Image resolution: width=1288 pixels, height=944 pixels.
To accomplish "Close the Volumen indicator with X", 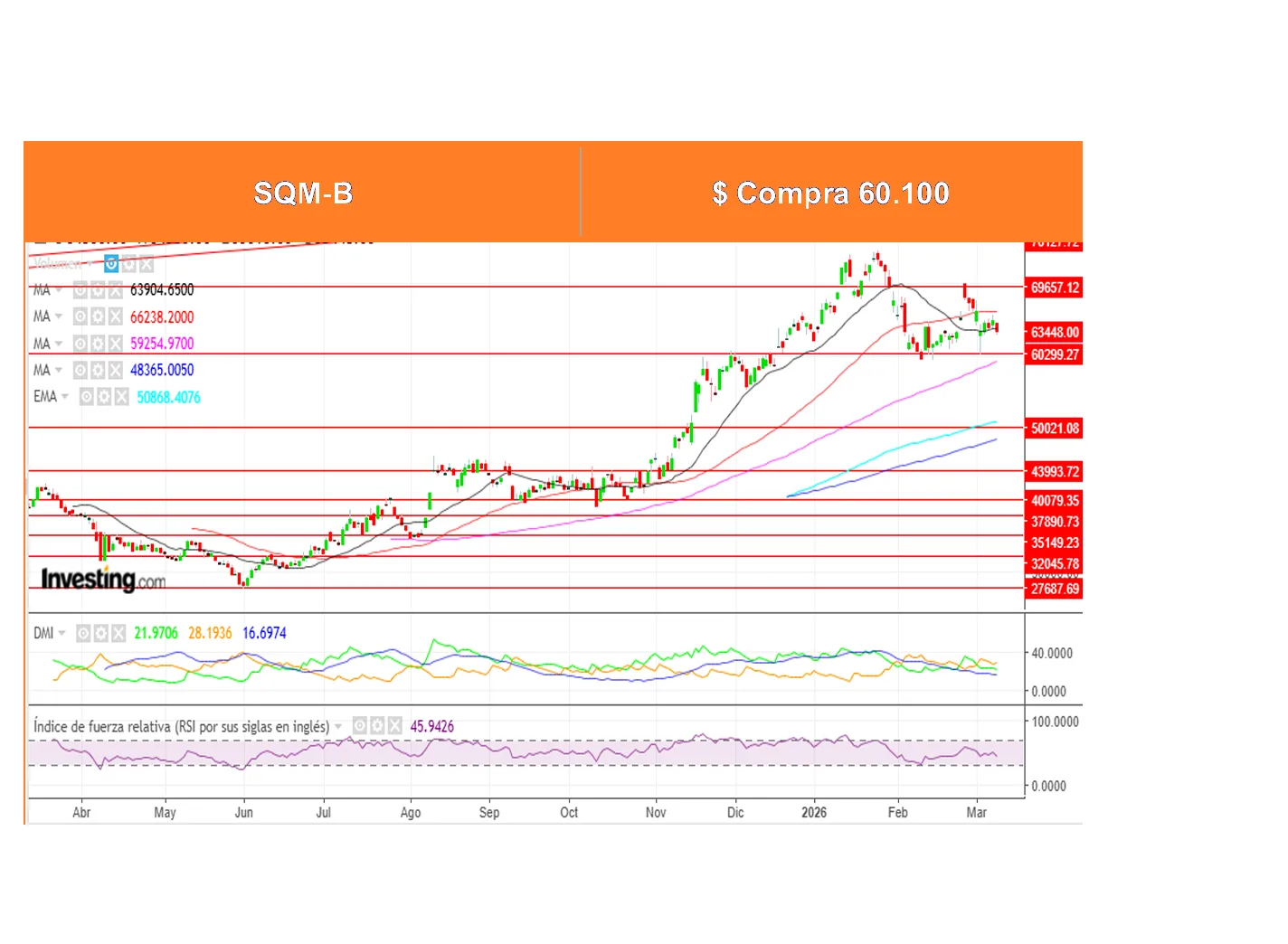I will pyautogui.click(x=146, y=264).
